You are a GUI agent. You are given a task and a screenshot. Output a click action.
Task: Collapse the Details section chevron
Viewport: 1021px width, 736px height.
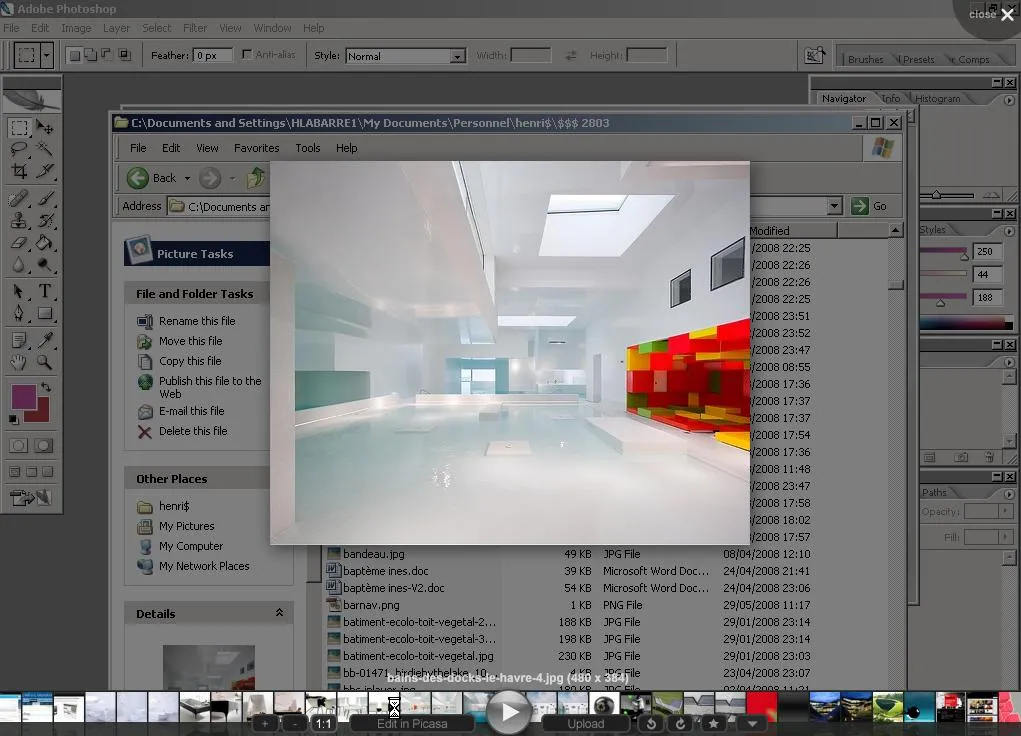point(279,613)
